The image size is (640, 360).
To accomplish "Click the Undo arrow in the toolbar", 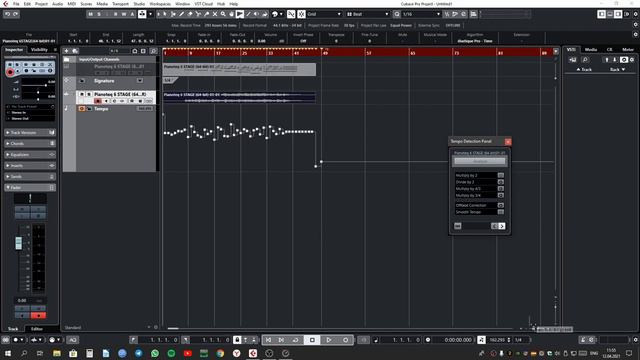I will tap(7, 14).
